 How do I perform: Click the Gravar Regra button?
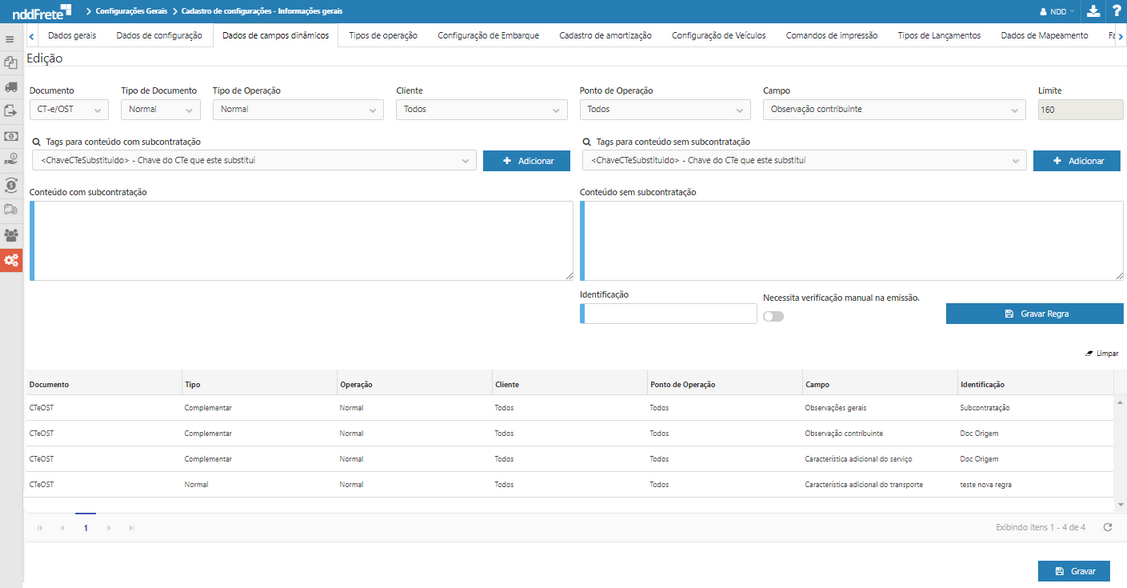click(1034, 314)
